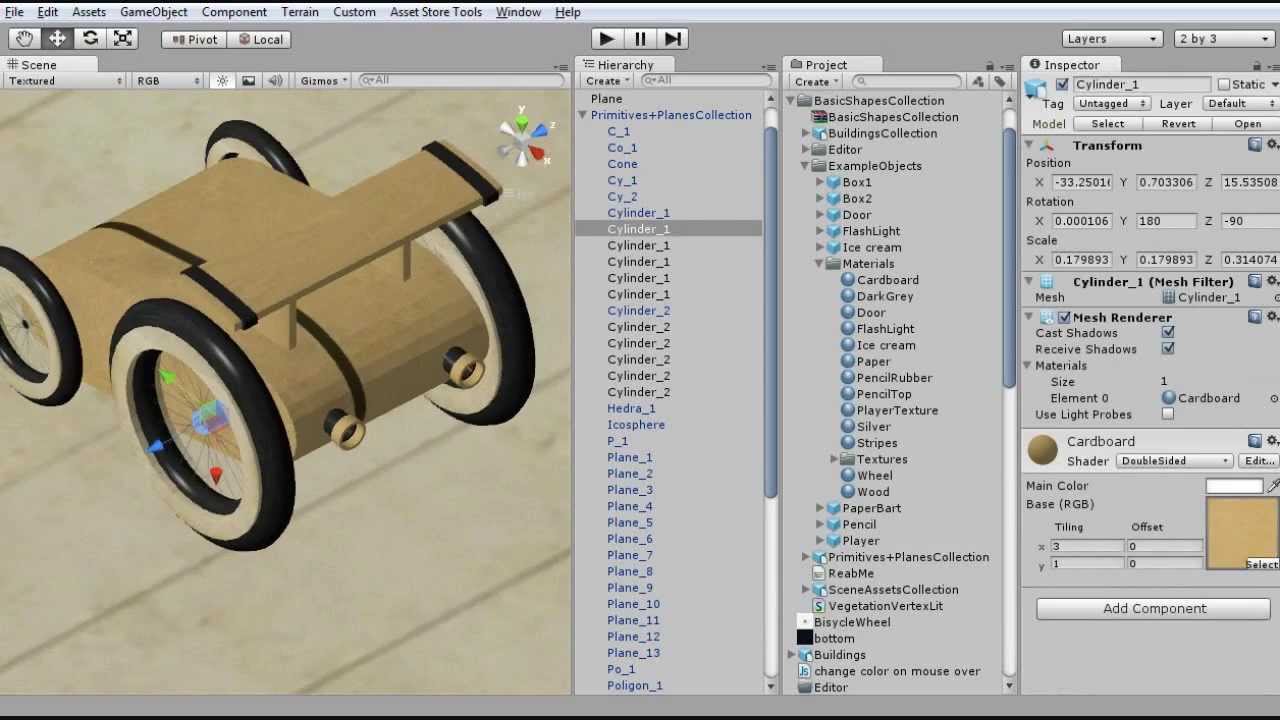Collapse the Transform component
1280x720 pixels.
tap(1029, 145)
